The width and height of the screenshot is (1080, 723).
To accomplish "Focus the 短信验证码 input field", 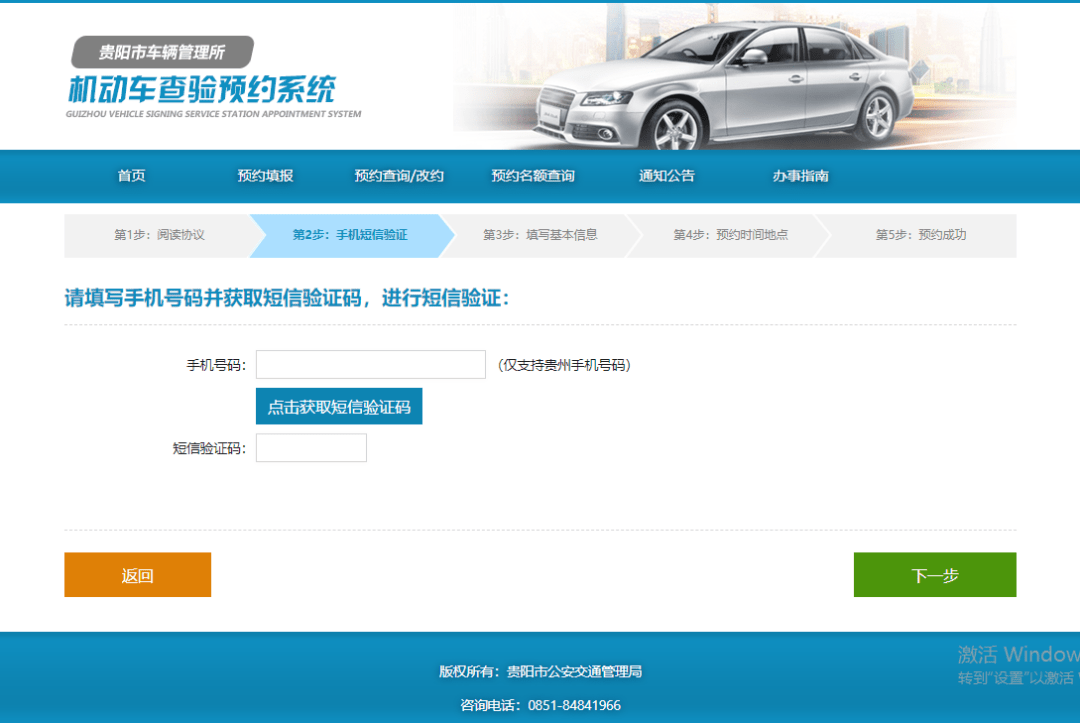I will pos(311,448).
